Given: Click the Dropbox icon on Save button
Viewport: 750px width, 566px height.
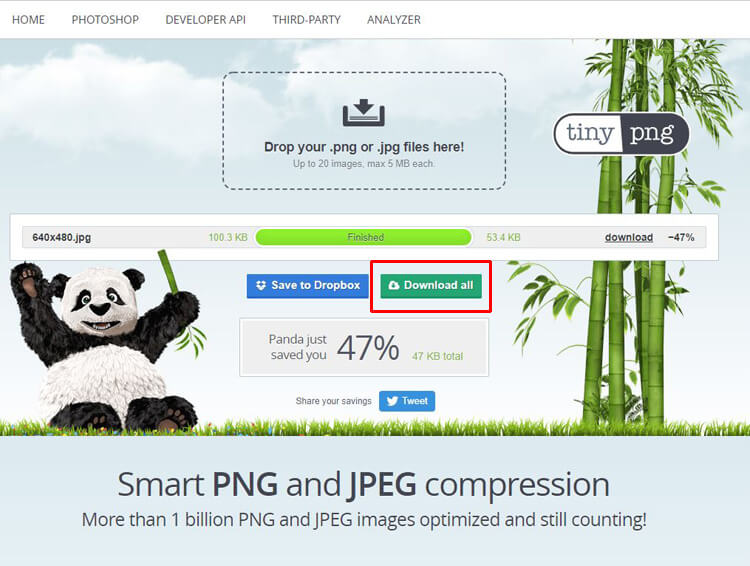Looking at the screenshot, I should point(261,285).
